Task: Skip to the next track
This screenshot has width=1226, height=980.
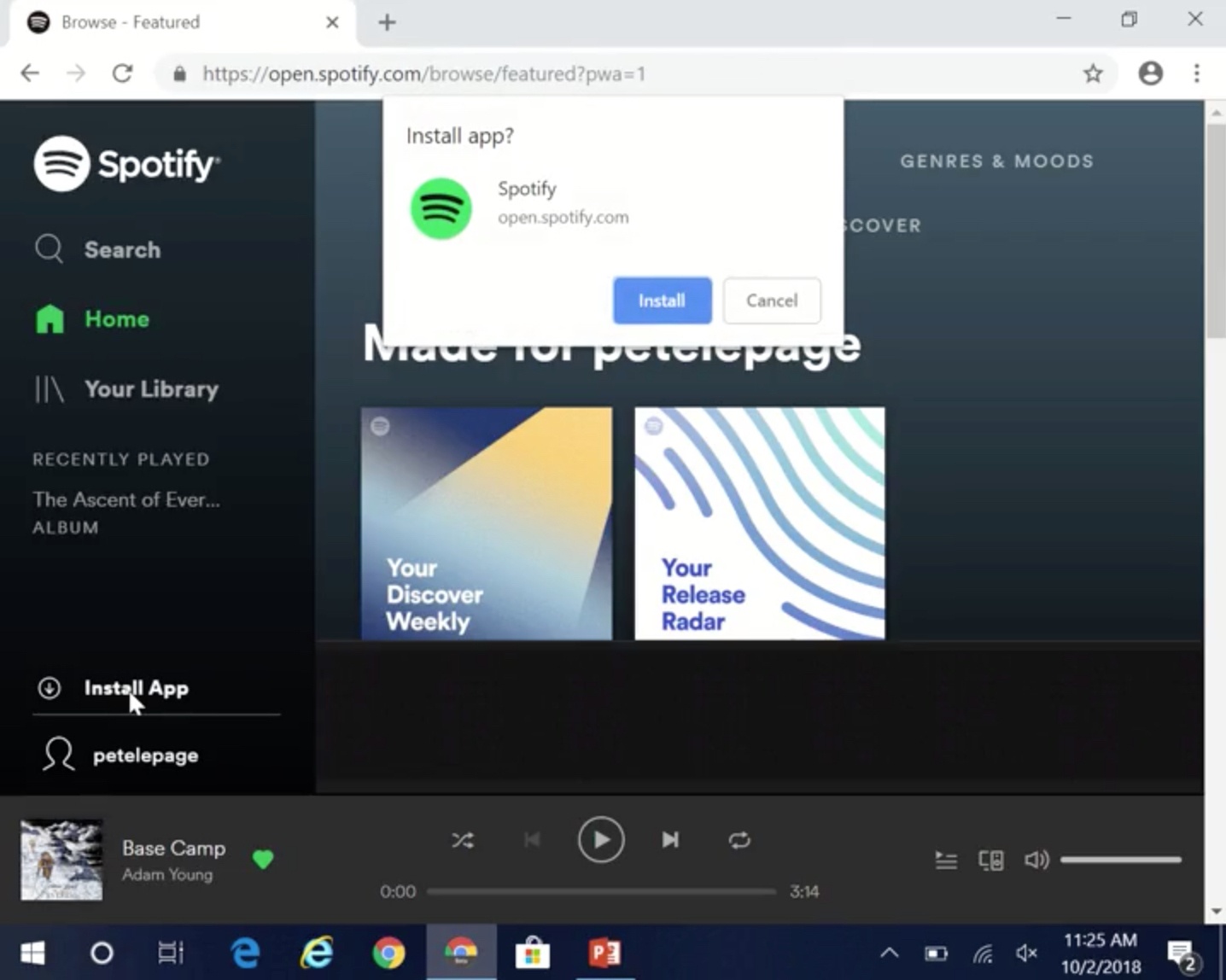Action: pos(670,841)
